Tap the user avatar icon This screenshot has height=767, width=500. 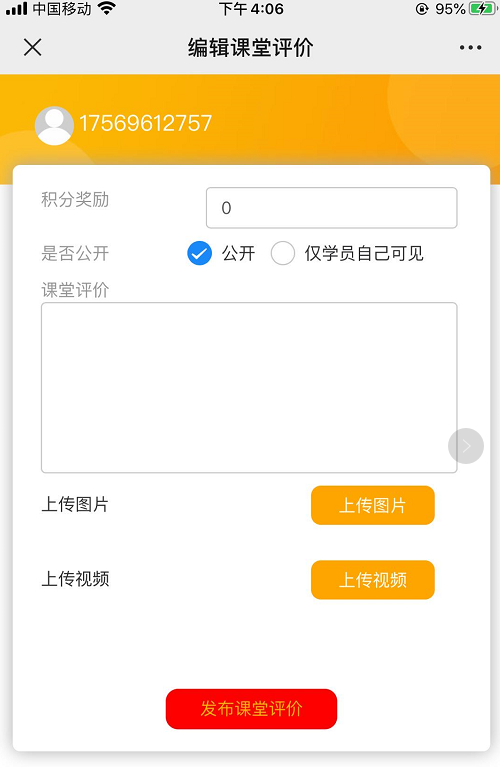54,125
